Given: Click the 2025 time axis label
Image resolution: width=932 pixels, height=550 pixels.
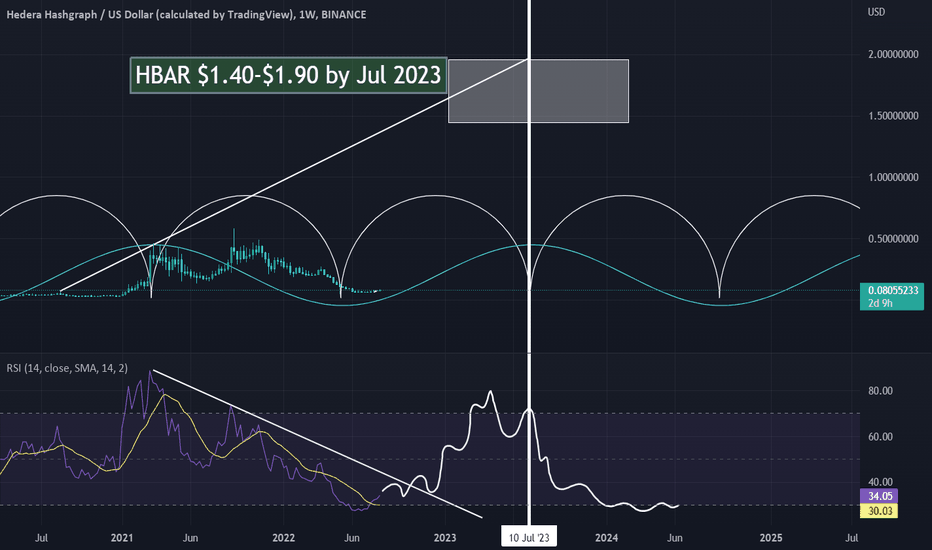Looking at the screenshot, I should (x=771, y=538).
